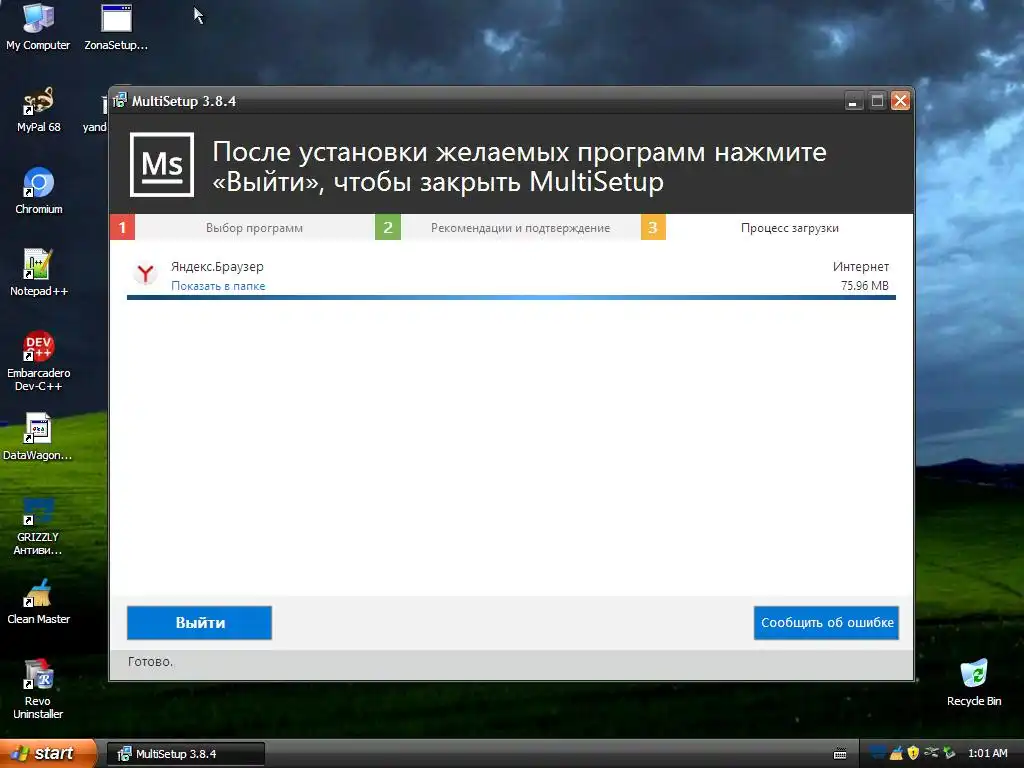
Task: Click the green number 2 step badge
Action: pyautogui.click(x=388, y=228)
